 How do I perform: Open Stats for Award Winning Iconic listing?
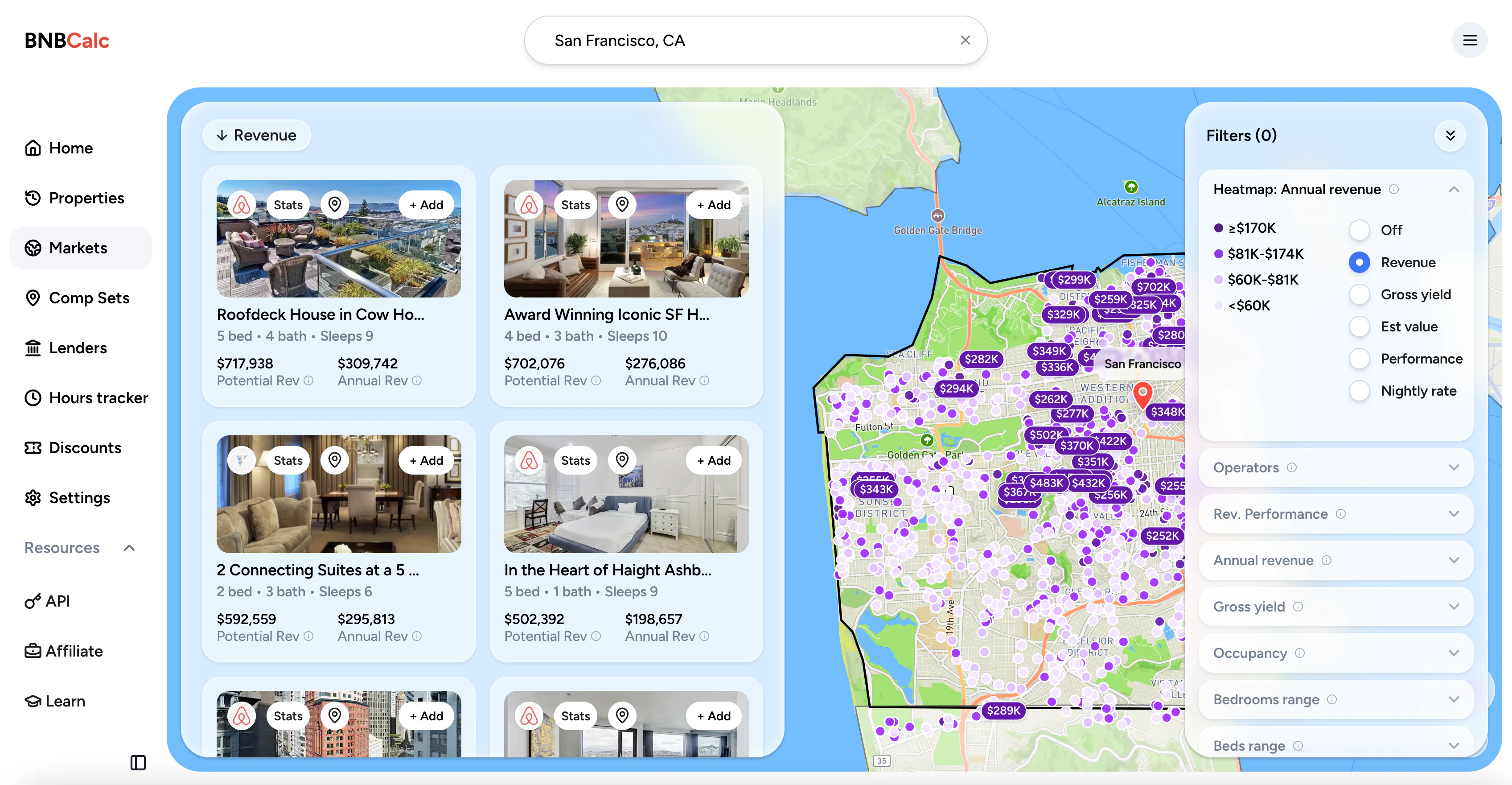coord(575,205)
